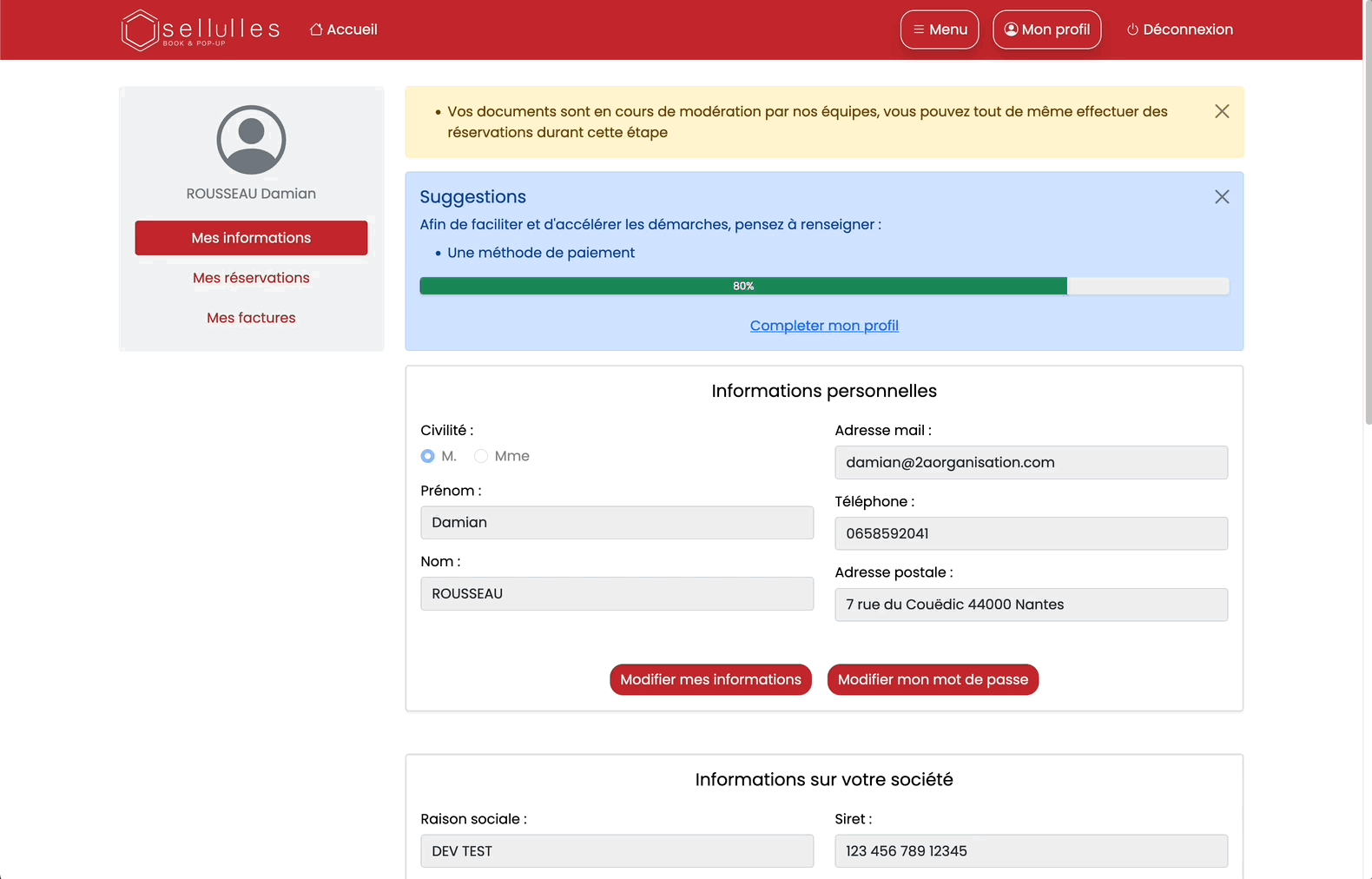Click 'Informations personnelles' heading
The width and height of the screenshot is (1372, 879).
click(x=824, y=391)
